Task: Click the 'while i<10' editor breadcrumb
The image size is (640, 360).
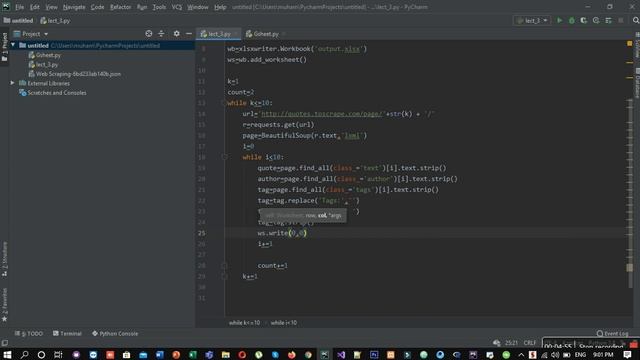Action: pyautogui.click(x=284, y=323)
